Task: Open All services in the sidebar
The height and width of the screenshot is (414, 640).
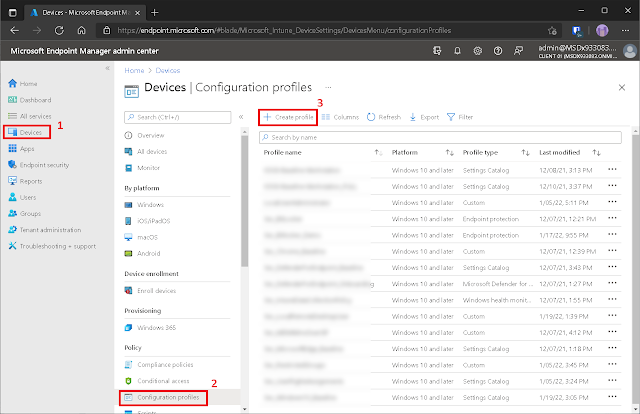Action: point(30,116)
